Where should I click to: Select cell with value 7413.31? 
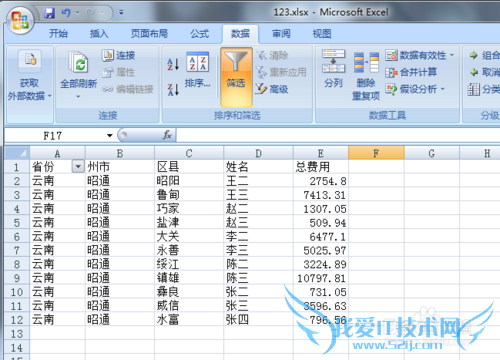(x=321, y=195)
